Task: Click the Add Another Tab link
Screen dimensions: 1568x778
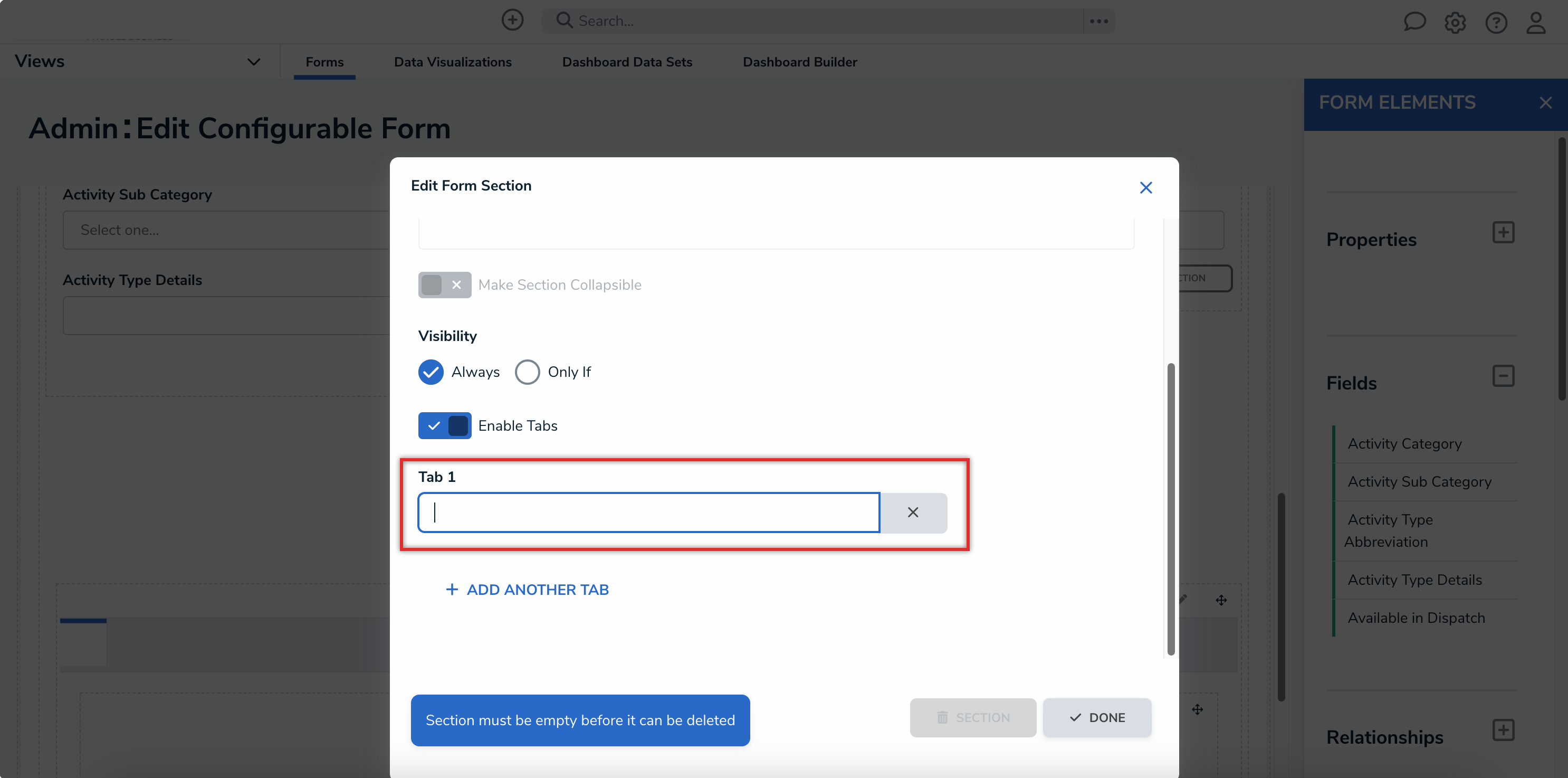Action: click(527, 589)
